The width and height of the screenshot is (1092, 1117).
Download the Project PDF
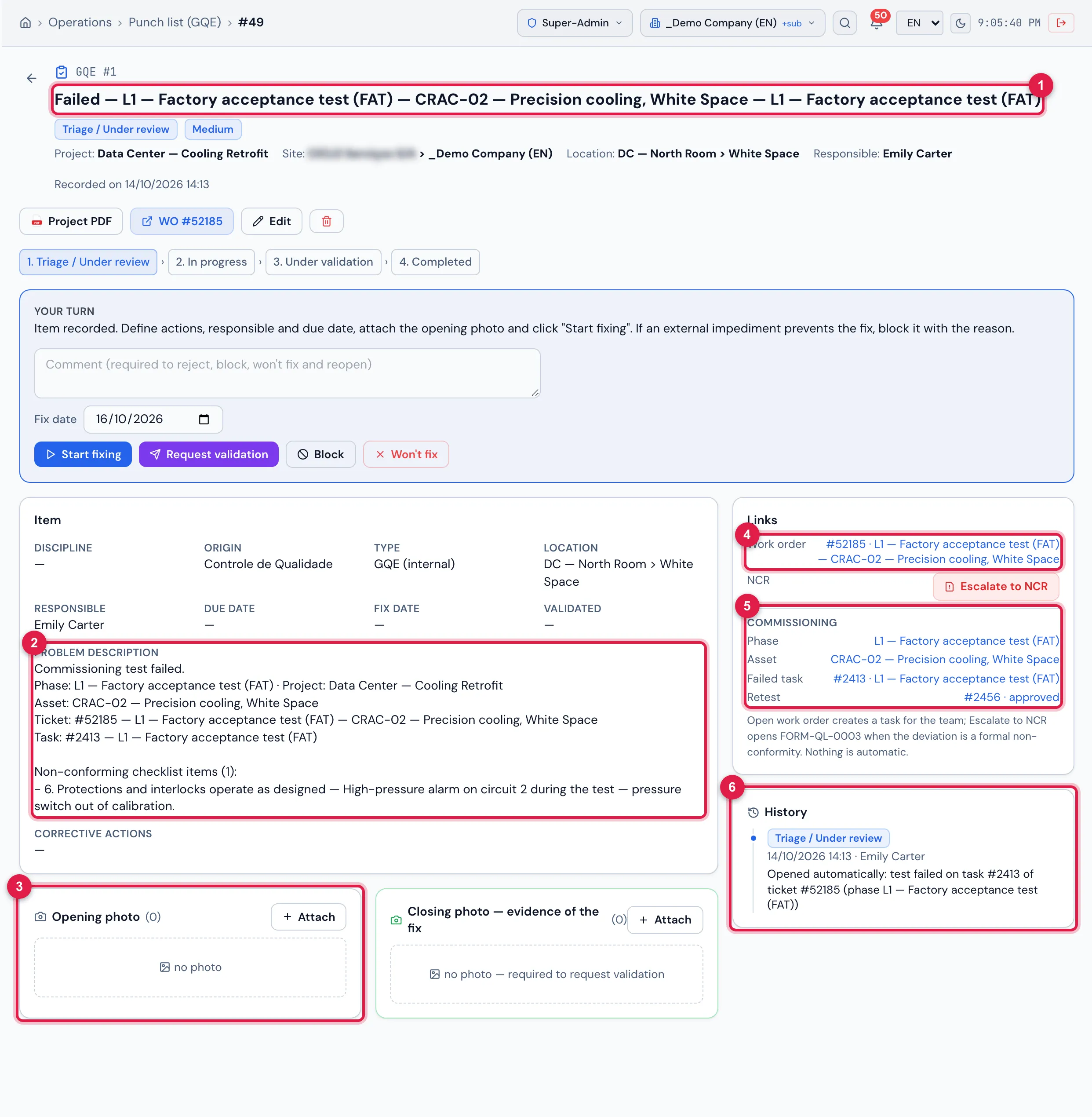point(71,222)
